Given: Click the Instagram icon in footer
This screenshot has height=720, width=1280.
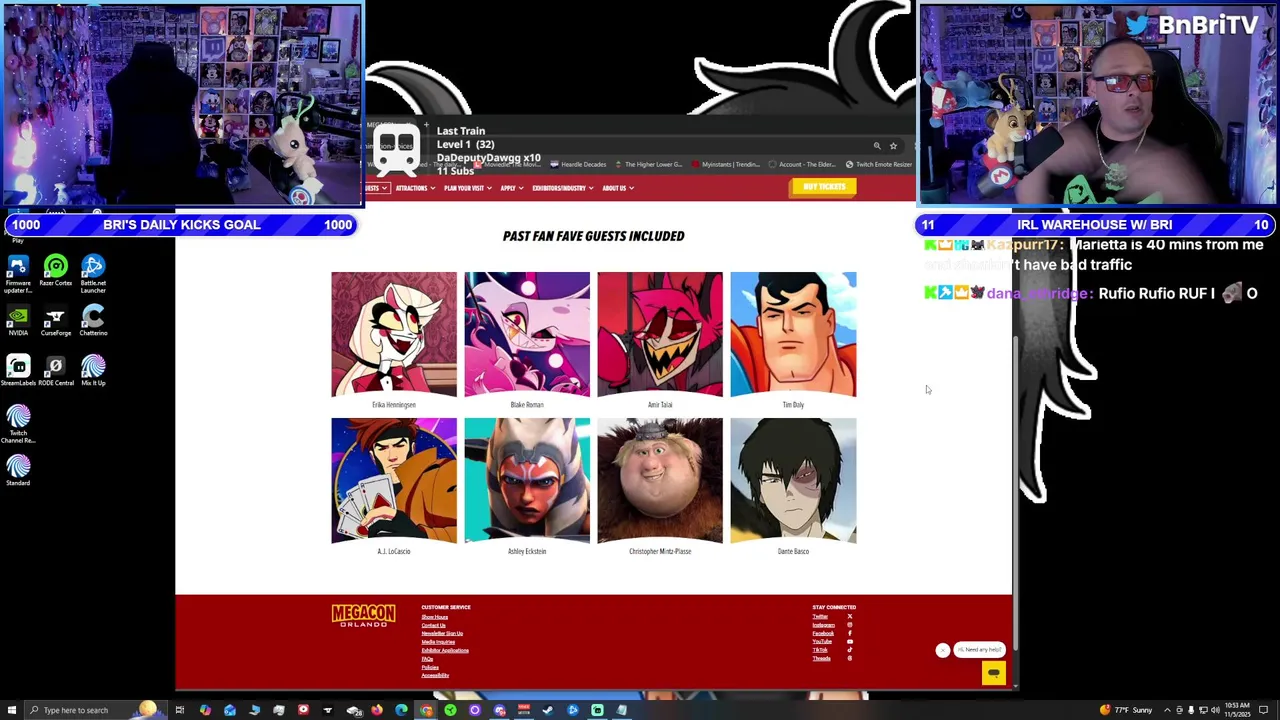Looking at the screenshot, I should click(850, 625).
